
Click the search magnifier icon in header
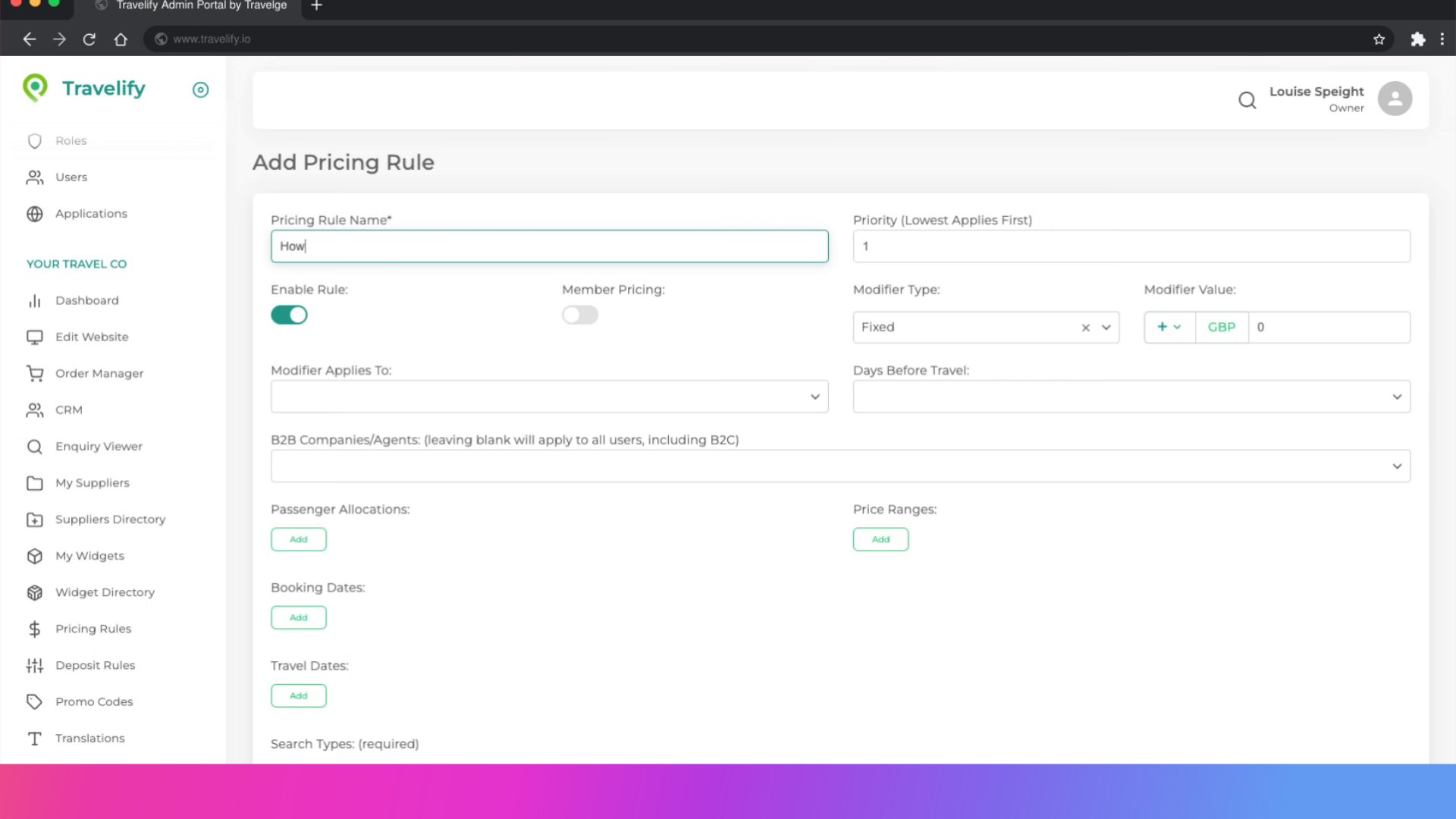point(1247,99)
